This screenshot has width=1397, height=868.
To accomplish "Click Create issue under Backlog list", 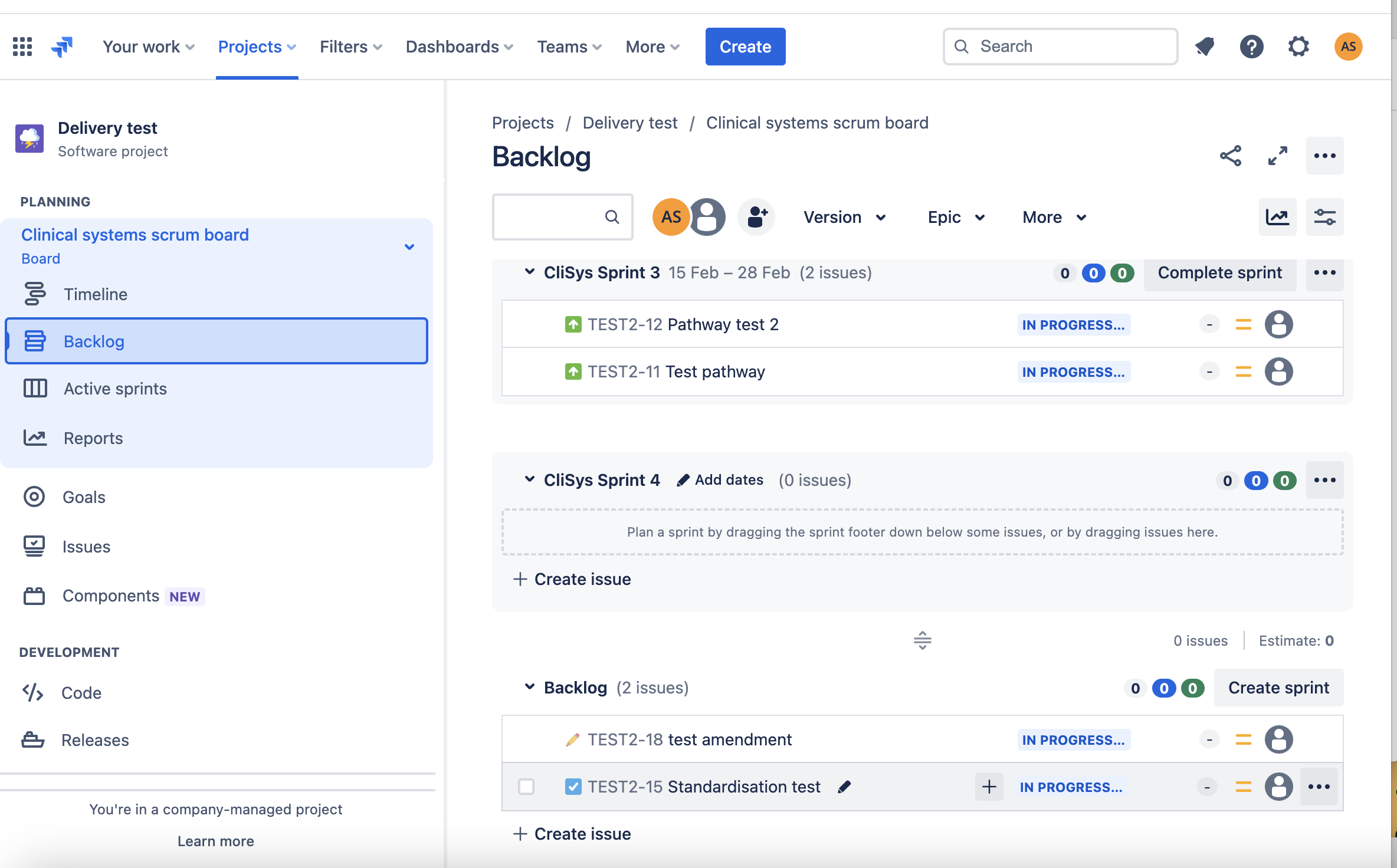I will pos(572,834).
